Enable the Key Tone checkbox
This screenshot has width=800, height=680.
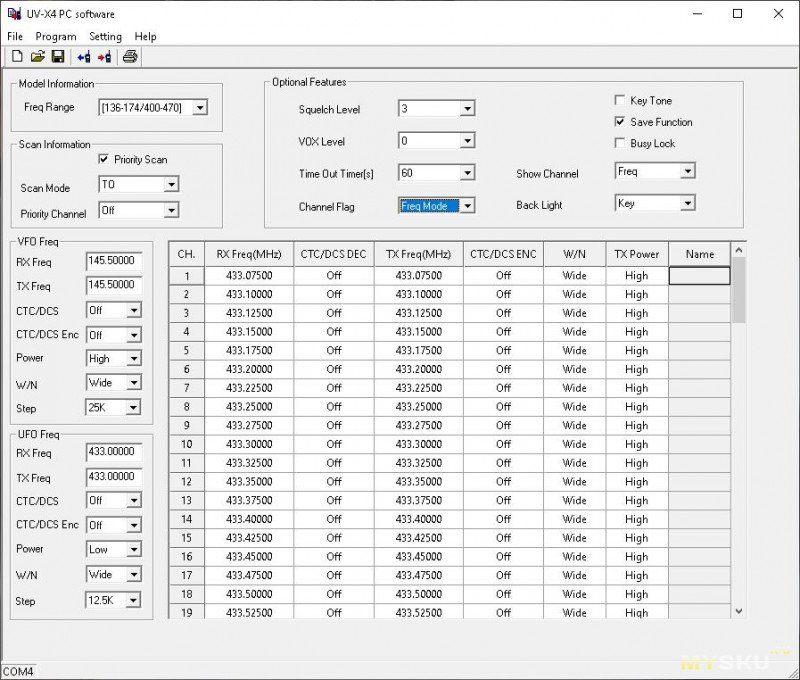coord(620,101)
